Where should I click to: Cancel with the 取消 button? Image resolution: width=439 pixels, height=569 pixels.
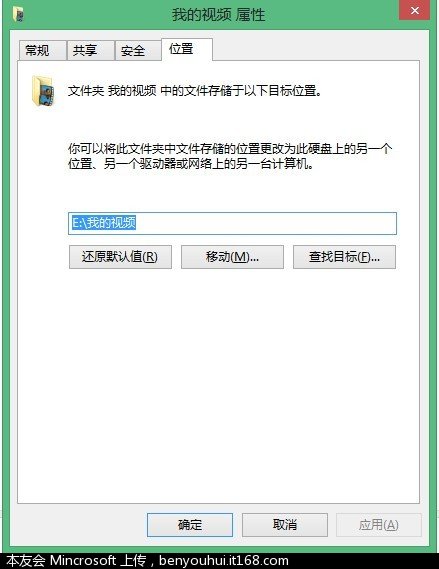click(285, 525)
